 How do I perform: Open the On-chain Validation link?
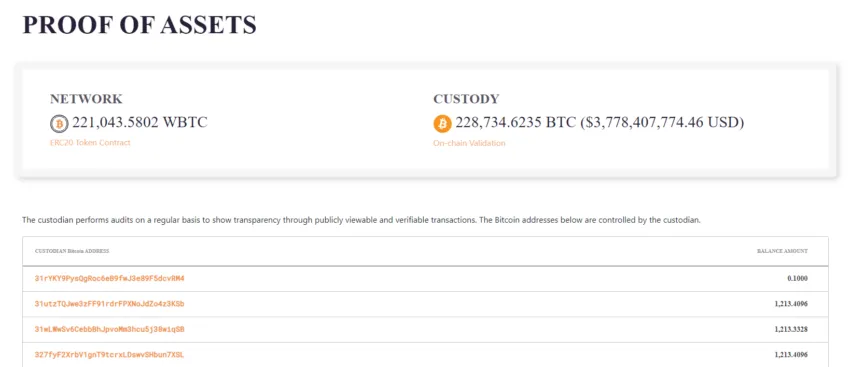coord(469,143)
